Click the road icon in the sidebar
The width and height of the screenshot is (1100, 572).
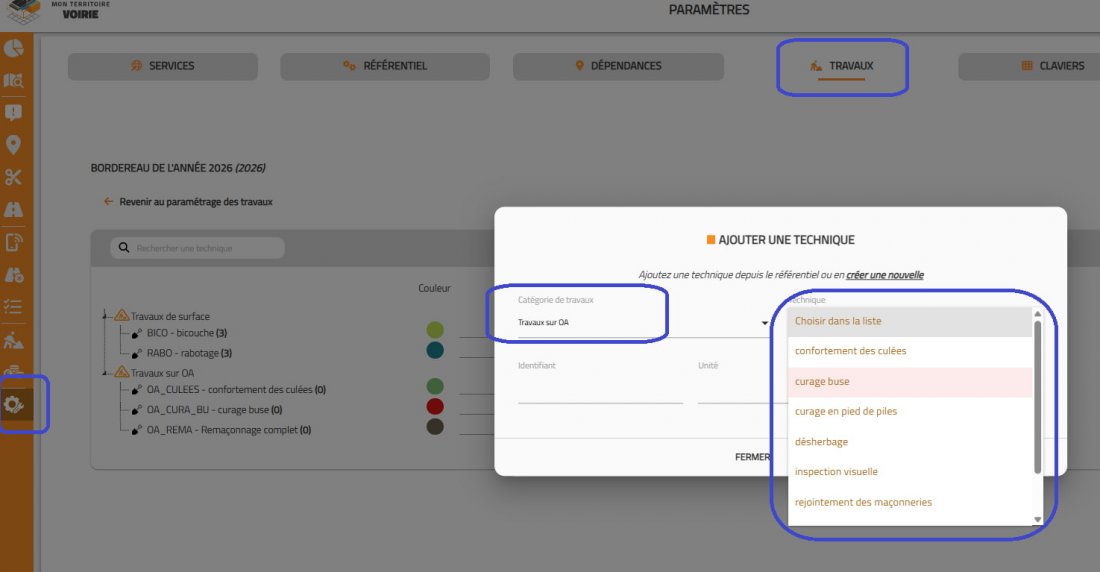[x=14, y=210]
